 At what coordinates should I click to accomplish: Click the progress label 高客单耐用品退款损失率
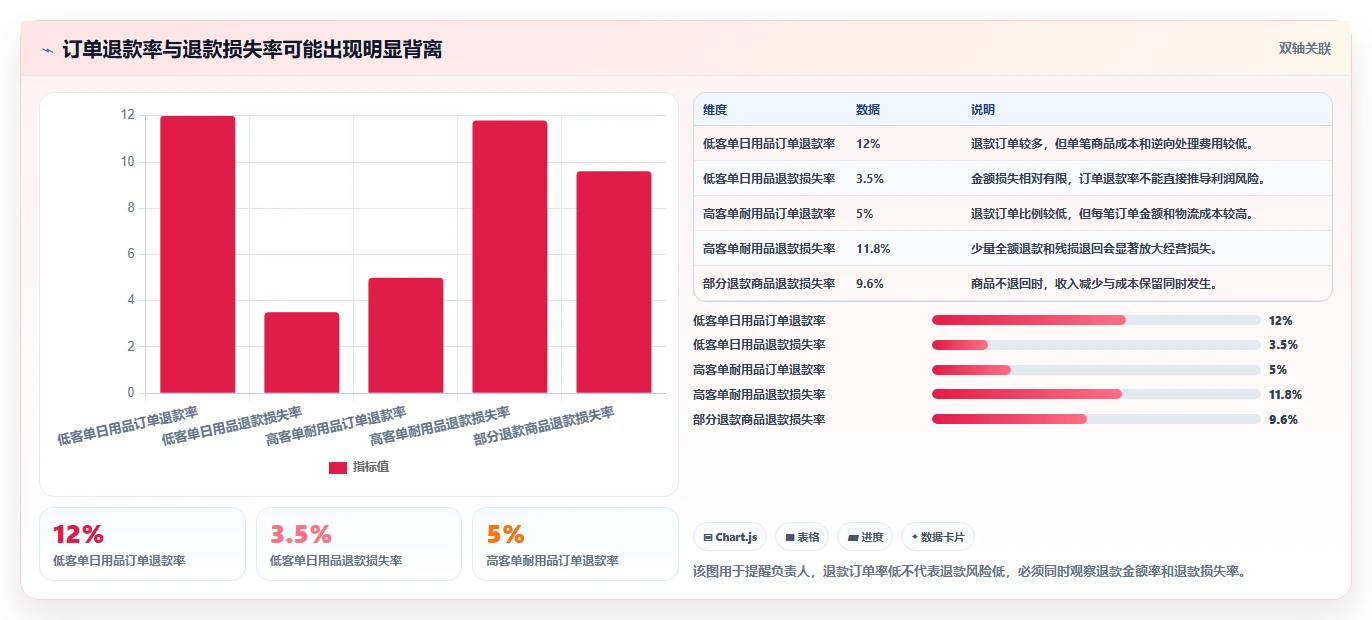(759, 395)
